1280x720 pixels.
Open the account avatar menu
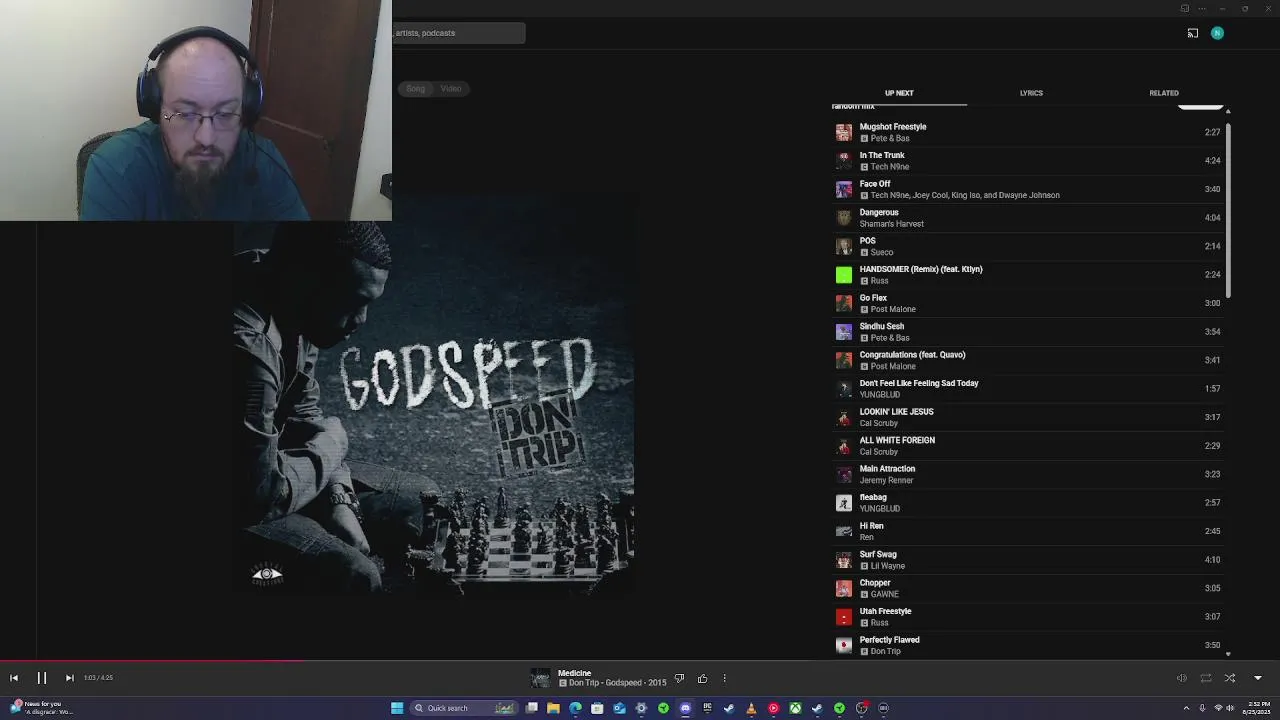1217,33
